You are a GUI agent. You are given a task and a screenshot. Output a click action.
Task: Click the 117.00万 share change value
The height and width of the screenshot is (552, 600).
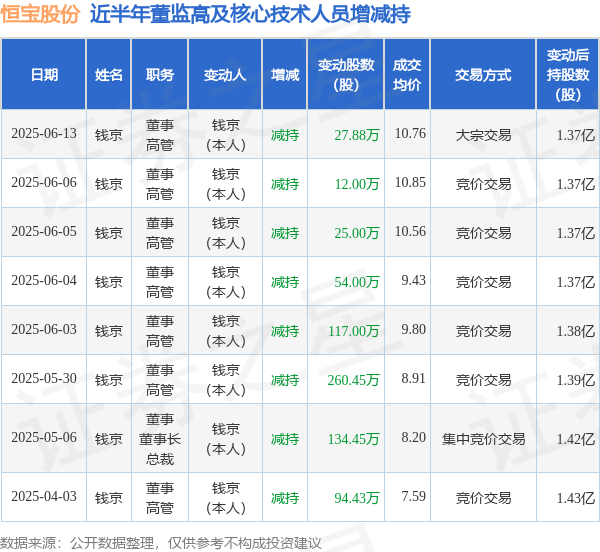point(354,331)
